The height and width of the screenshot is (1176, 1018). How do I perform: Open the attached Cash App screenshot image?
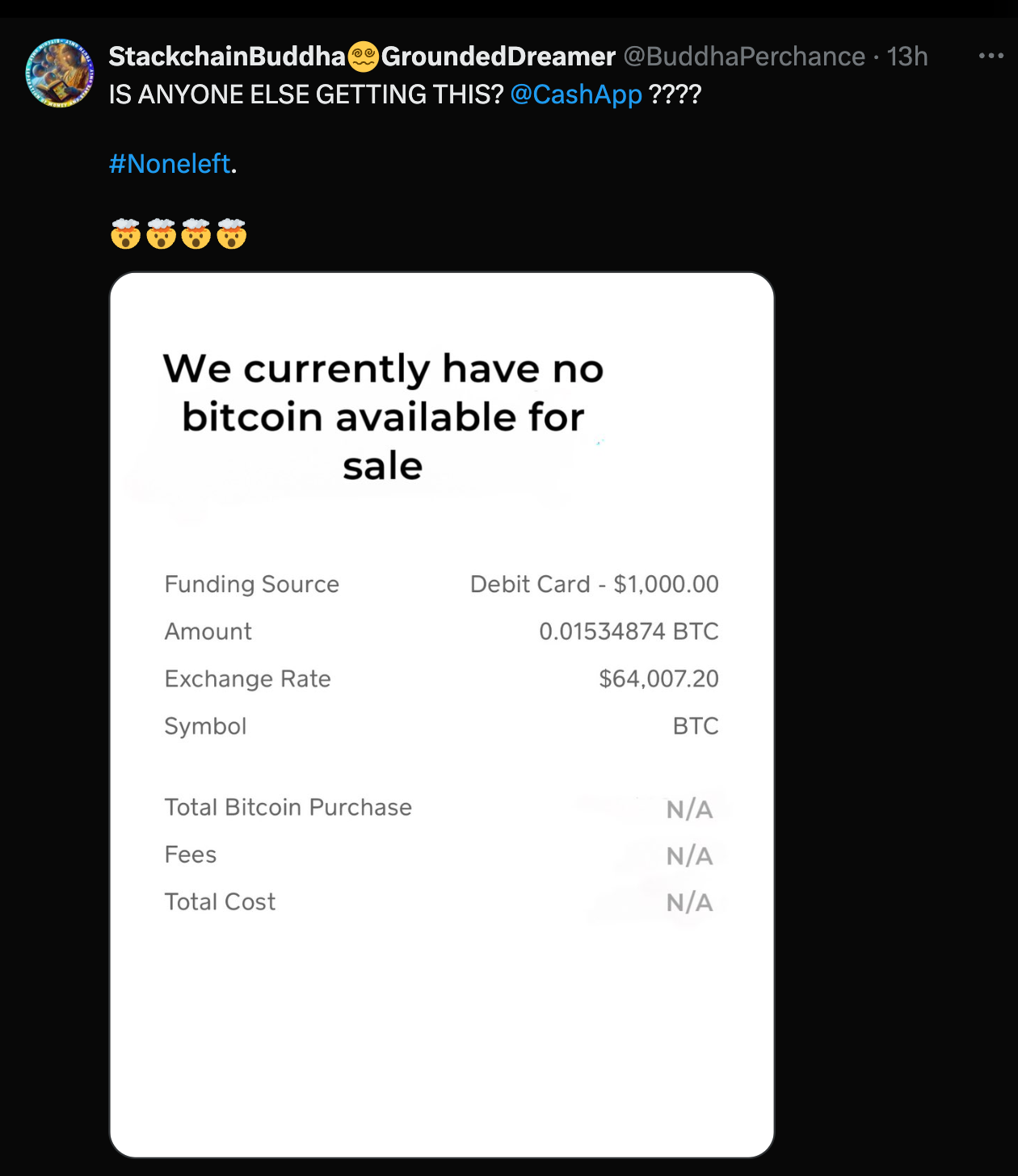click(x=442, y=715)
